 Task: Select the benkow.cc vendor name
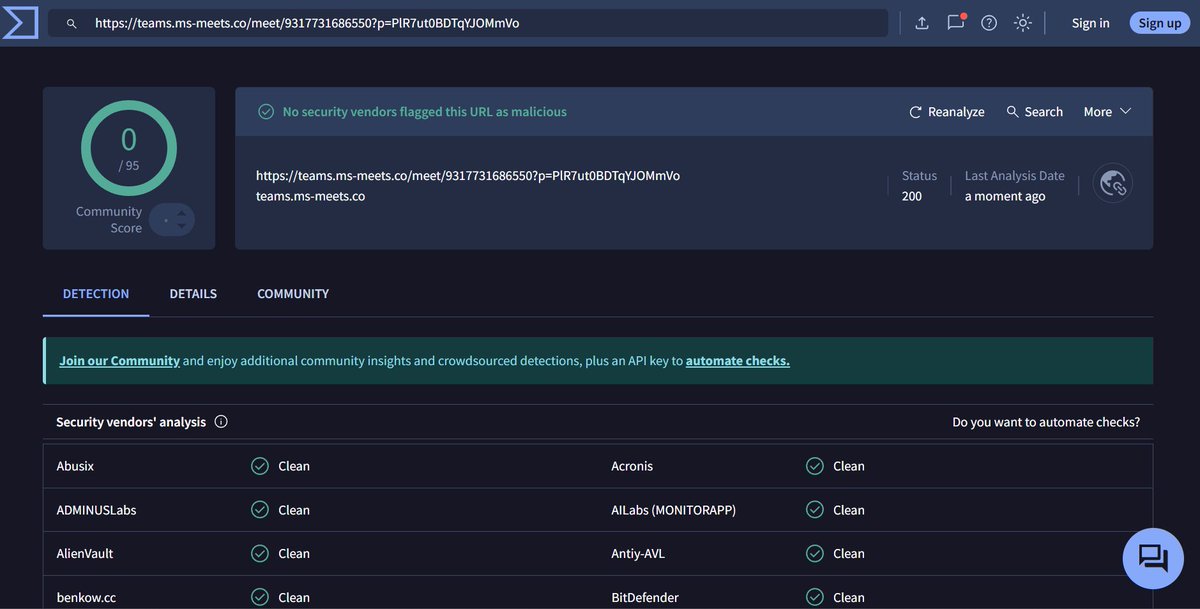point(86,598)
